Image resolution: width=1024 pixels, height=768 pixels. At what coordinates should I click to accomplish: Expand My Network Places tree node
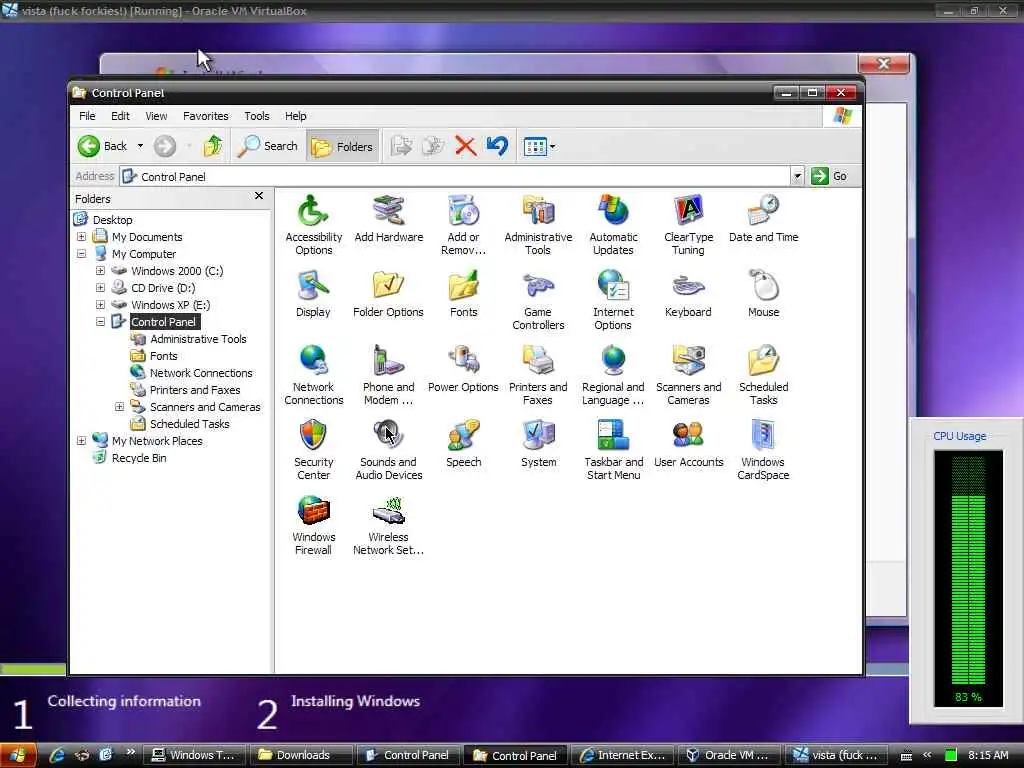pyautogui.click(x=82, y=441)
